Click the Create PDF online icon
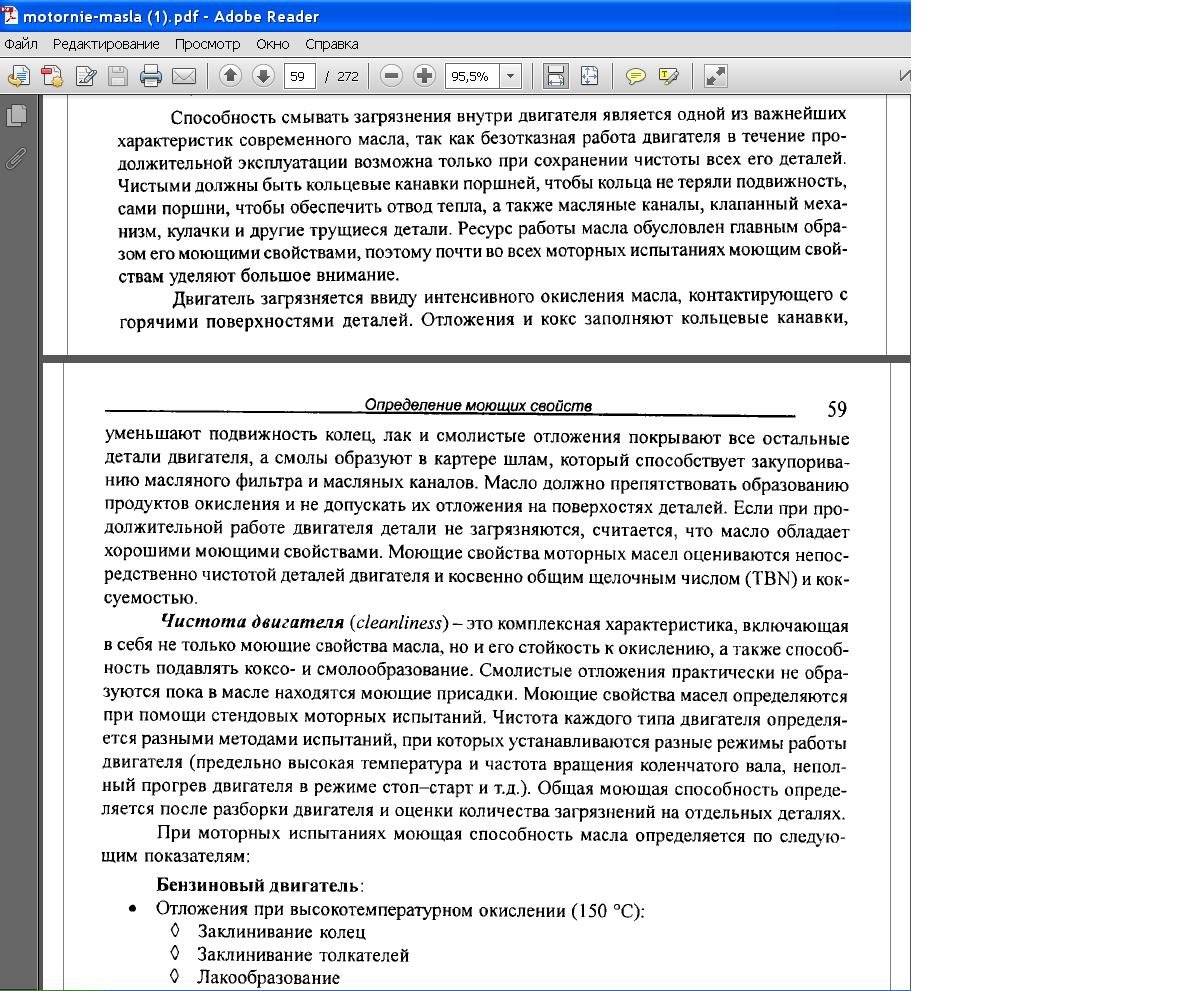Screen dimensions: 1194x991 coord(52,76)
